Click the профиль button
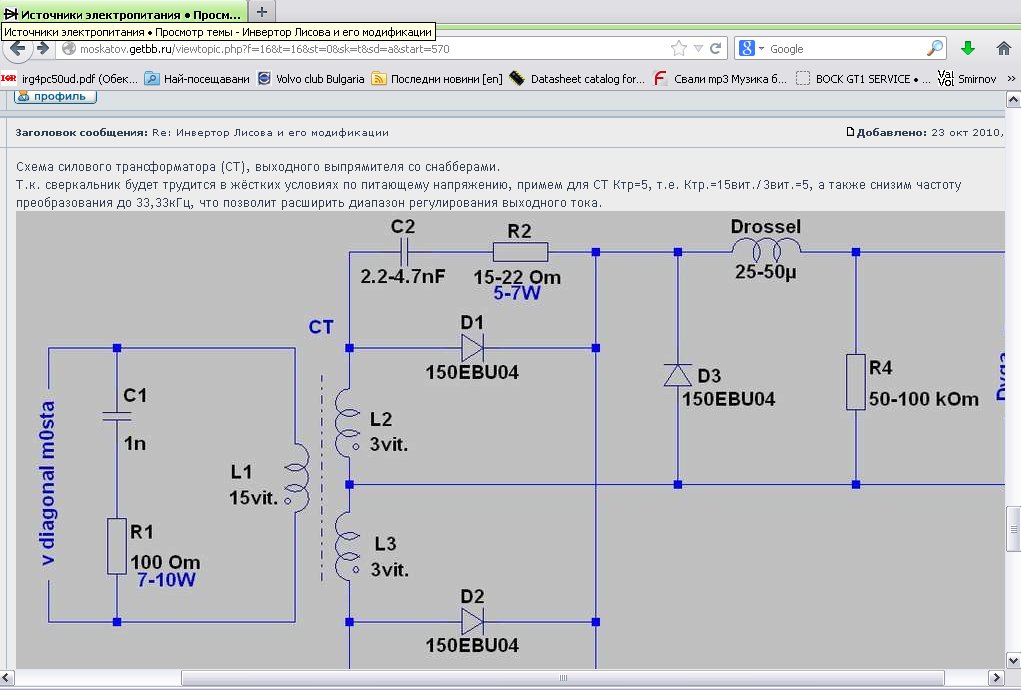The width and height of the screenshot is (1021, 690). 56,97
